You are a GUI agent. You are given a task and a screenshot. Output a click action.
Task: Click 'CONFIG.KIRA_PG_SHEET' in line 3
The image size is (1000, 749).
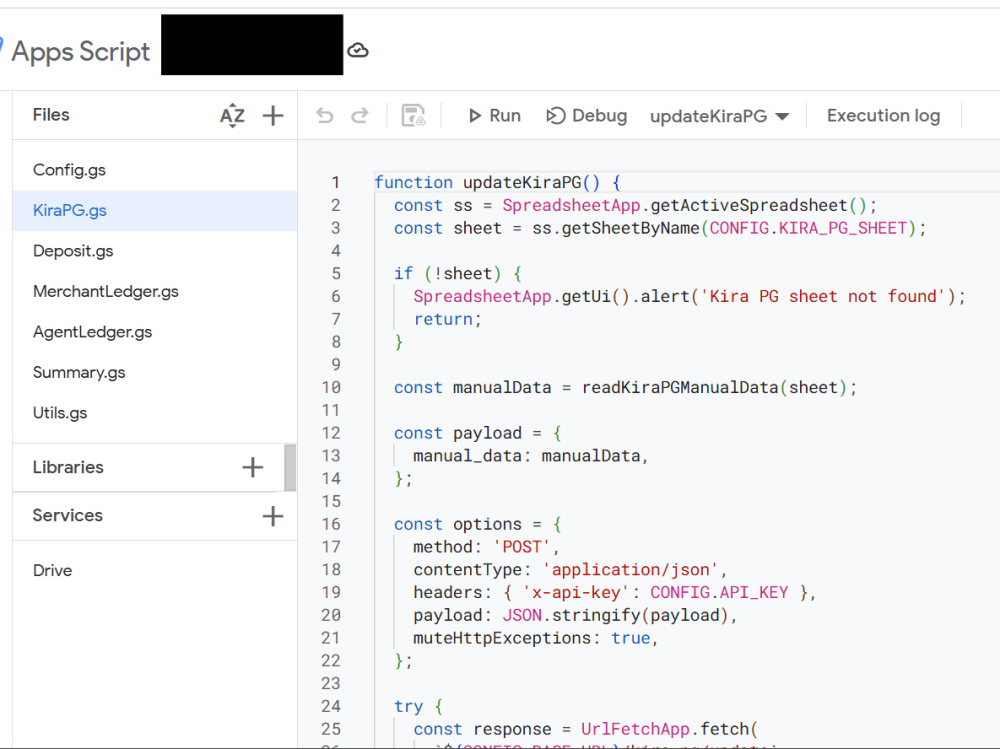[808, 228]
